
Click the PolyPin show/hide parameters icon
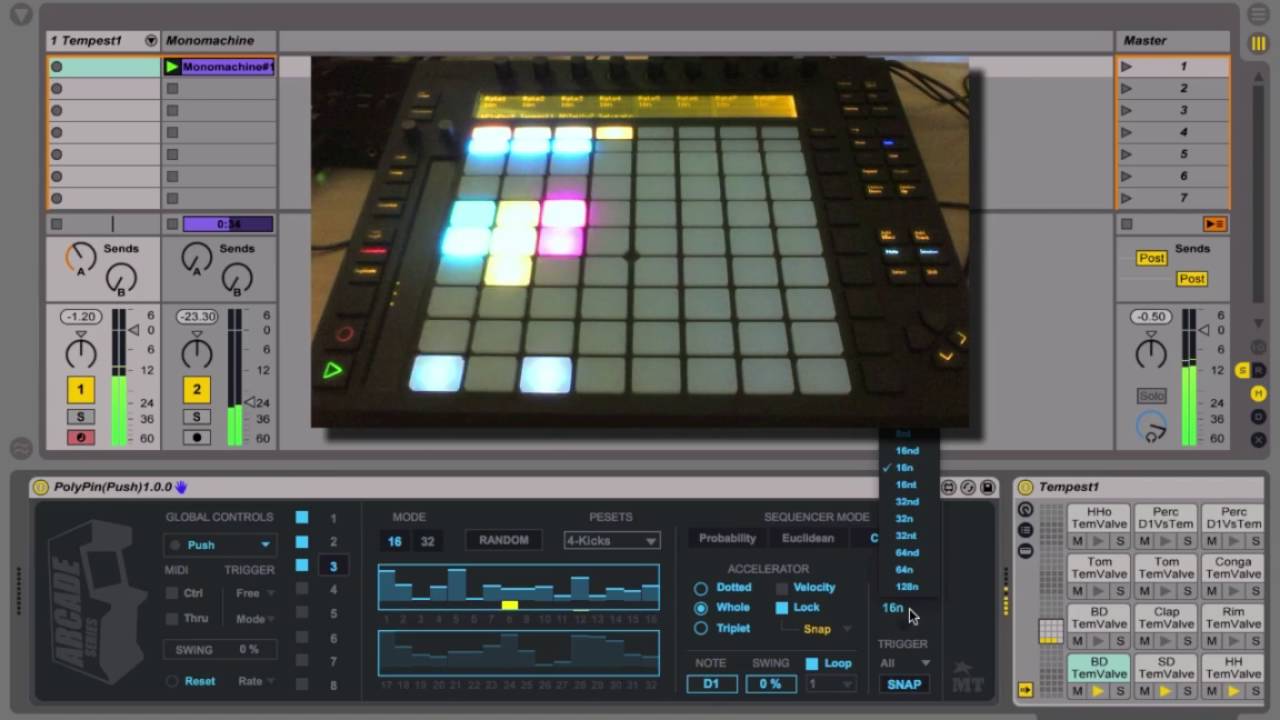pyautogui.click(x=949, y=487)
